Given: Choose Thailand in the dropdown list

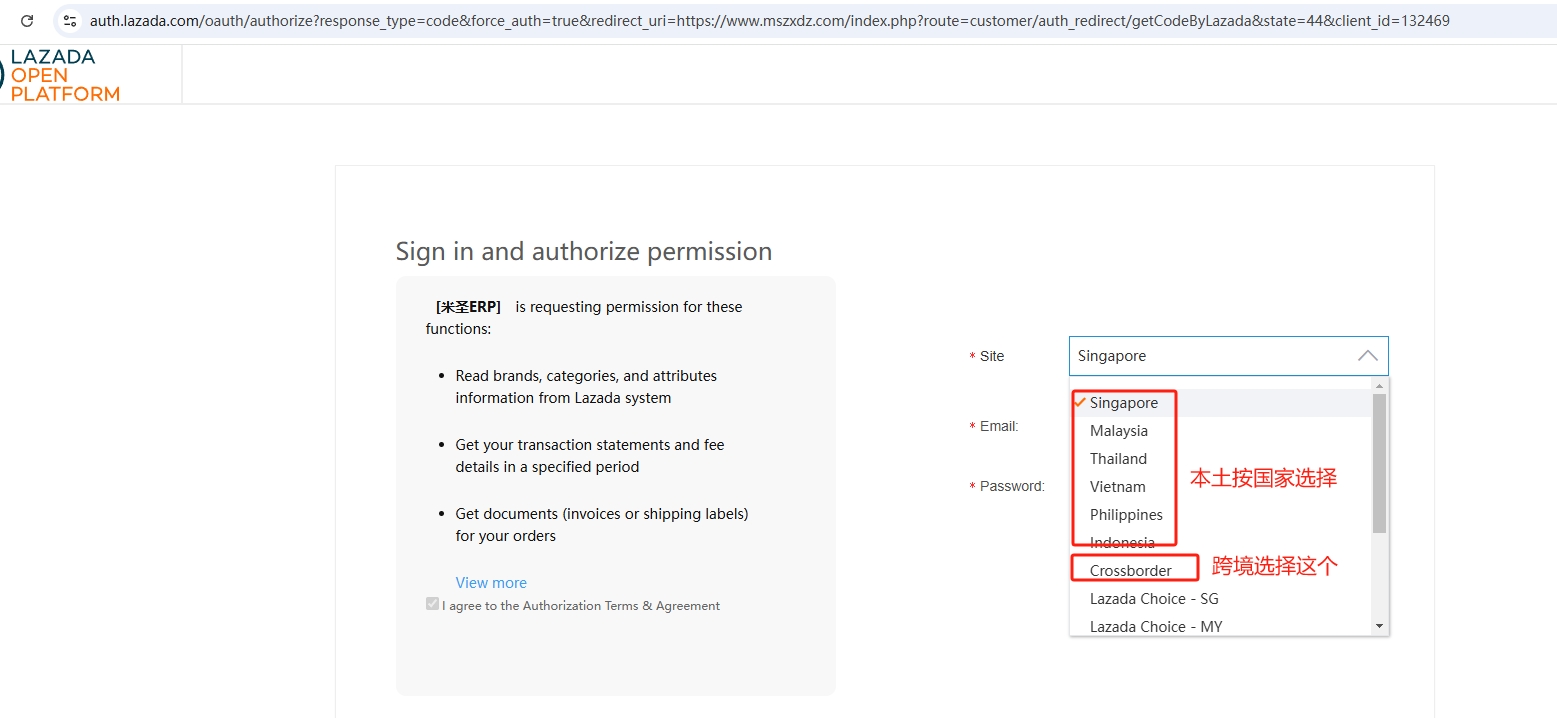Looking at the screenshot, I should click(x=1118, y=459).
